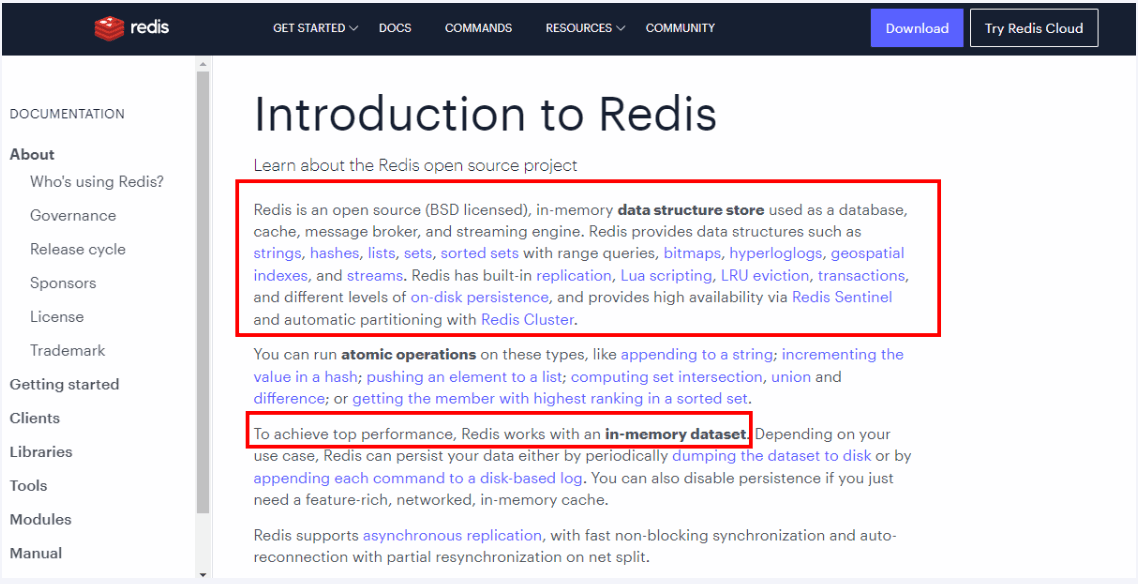
Task: Open Who's using Redis? sidebar item
Action: 97,182
